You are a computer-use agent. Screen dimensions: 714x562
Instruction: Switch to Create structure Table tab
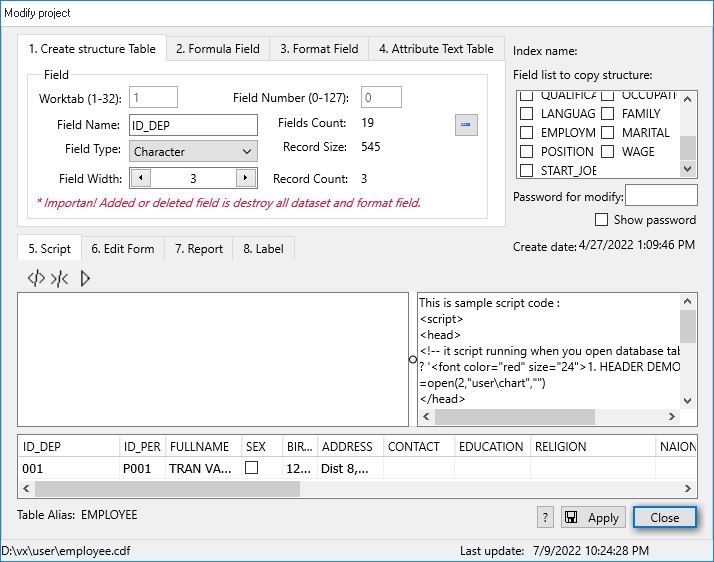[x=92, y=48]
